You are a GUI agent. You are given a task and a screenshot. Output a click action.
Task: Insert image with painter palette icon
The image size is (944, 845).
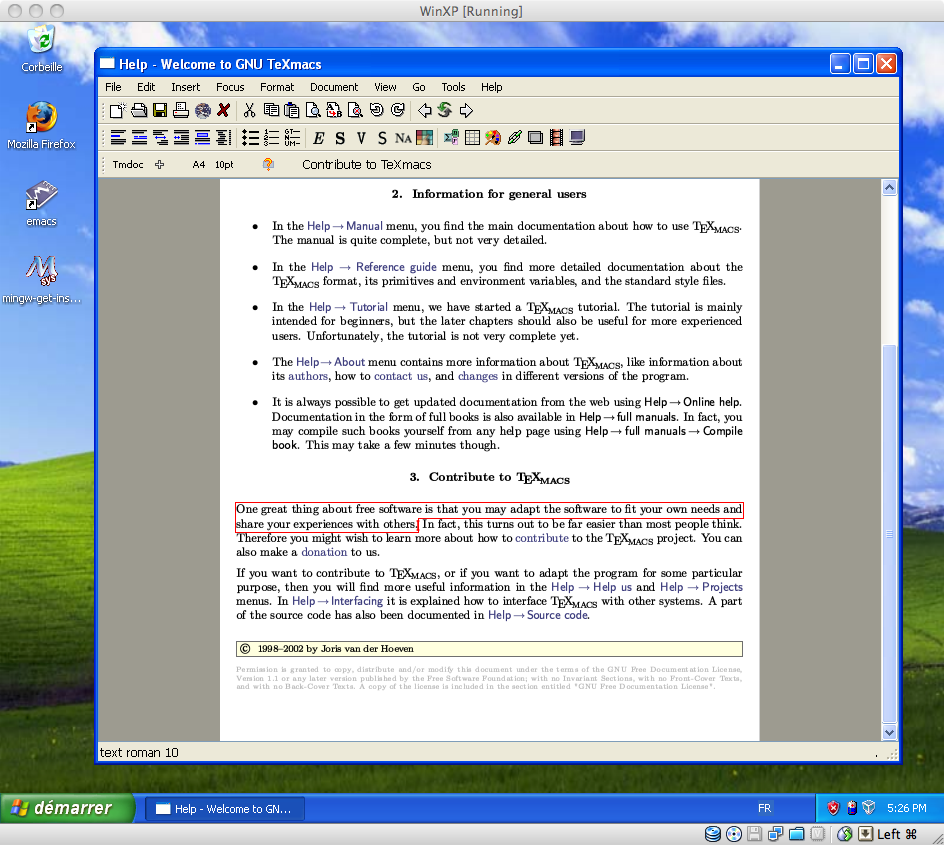click(493, 138)
